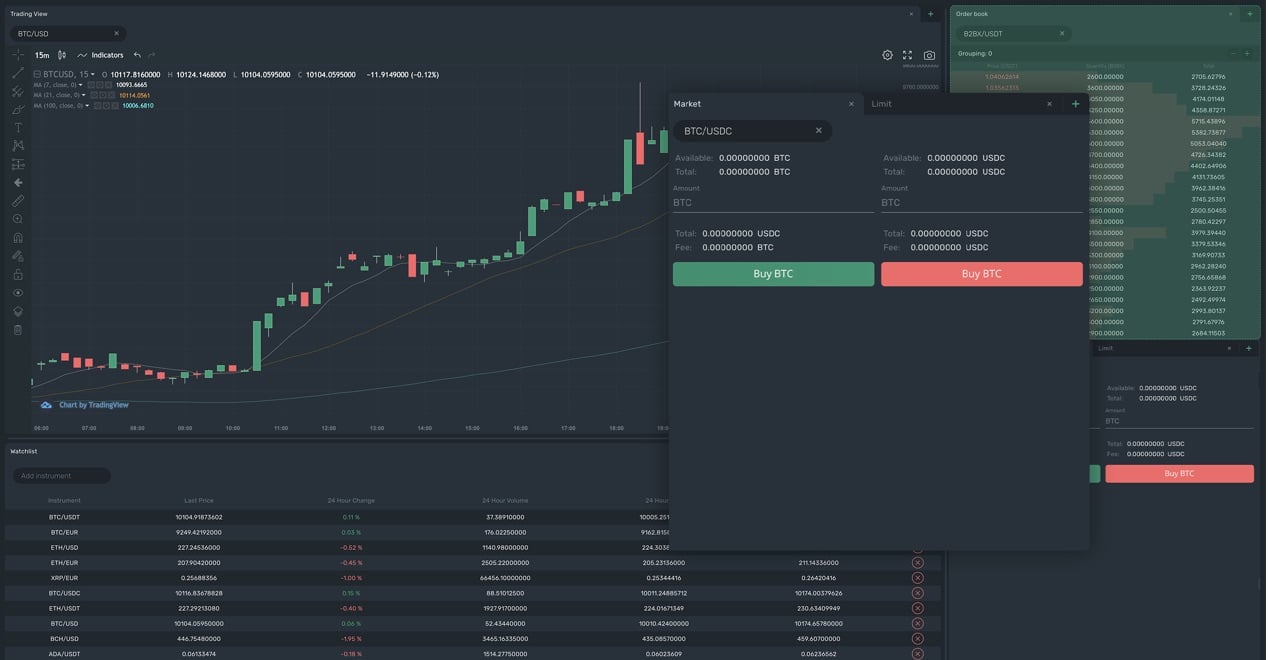Select the Market order tab
1268x660 pixels.
(687, 104)
